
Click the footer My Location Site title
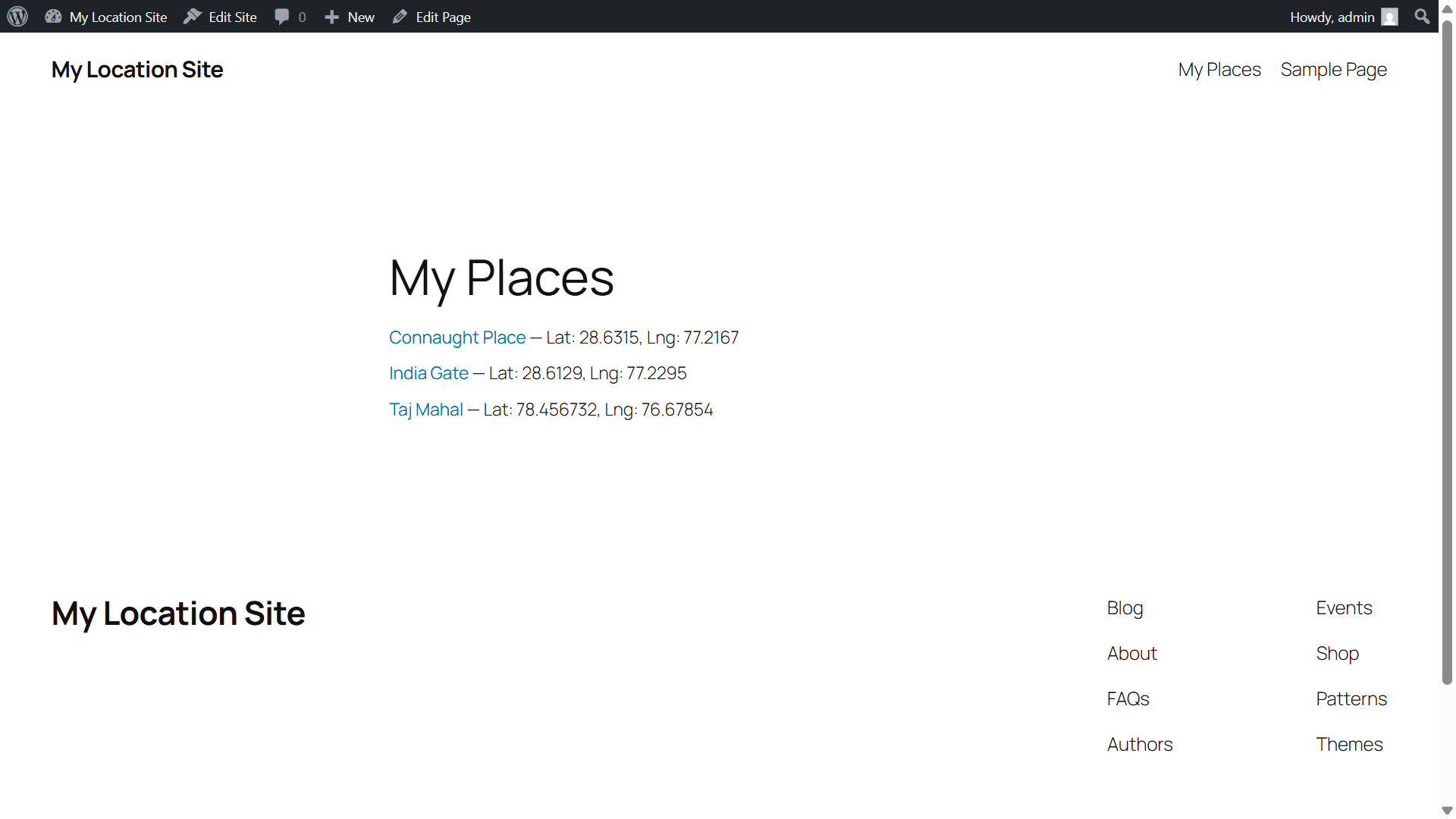click(x=178, y=613)
